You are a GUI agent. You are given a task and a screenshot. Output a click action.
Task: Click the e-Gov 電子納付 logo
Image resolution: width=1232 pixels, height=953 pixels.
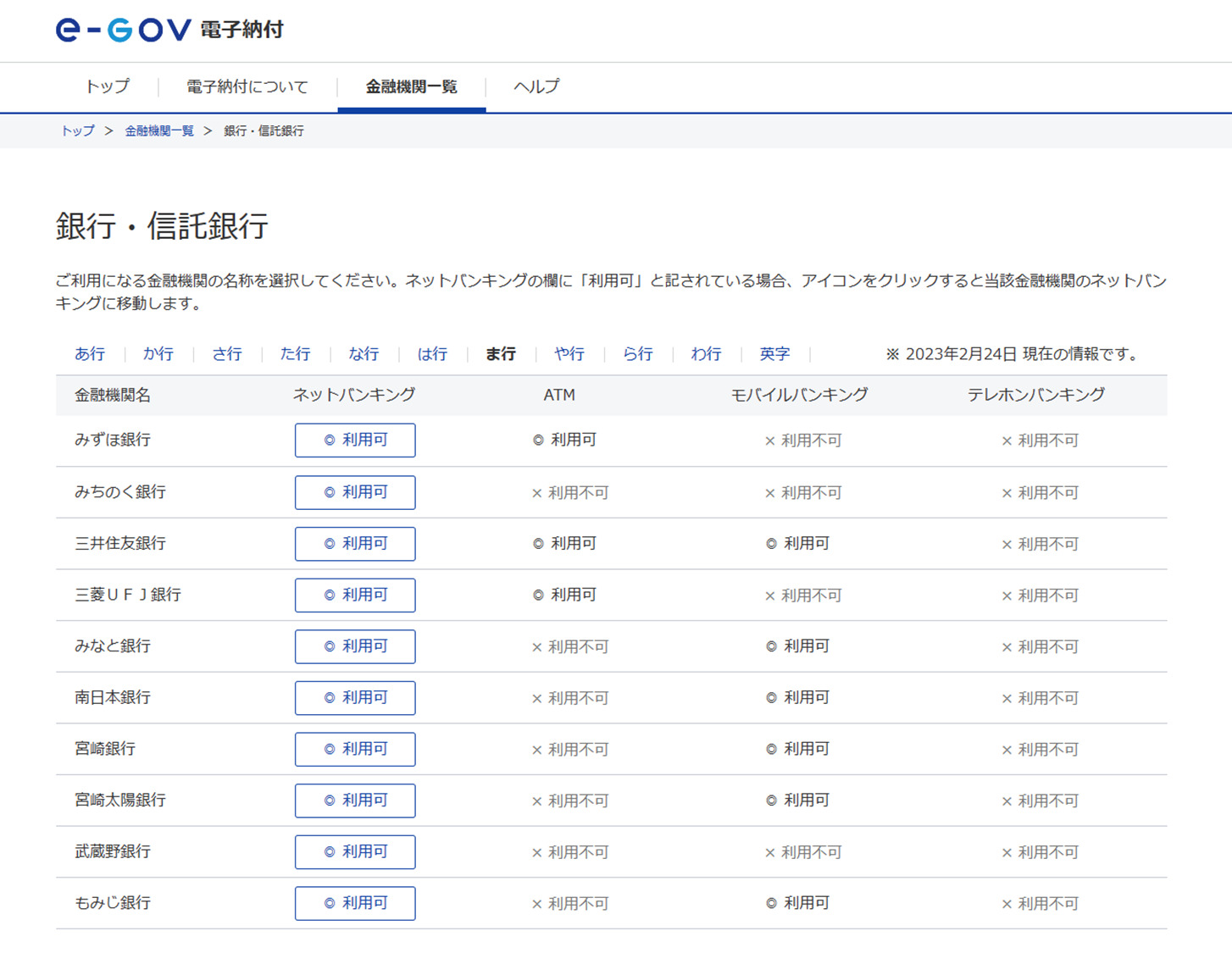coord(169,30)
